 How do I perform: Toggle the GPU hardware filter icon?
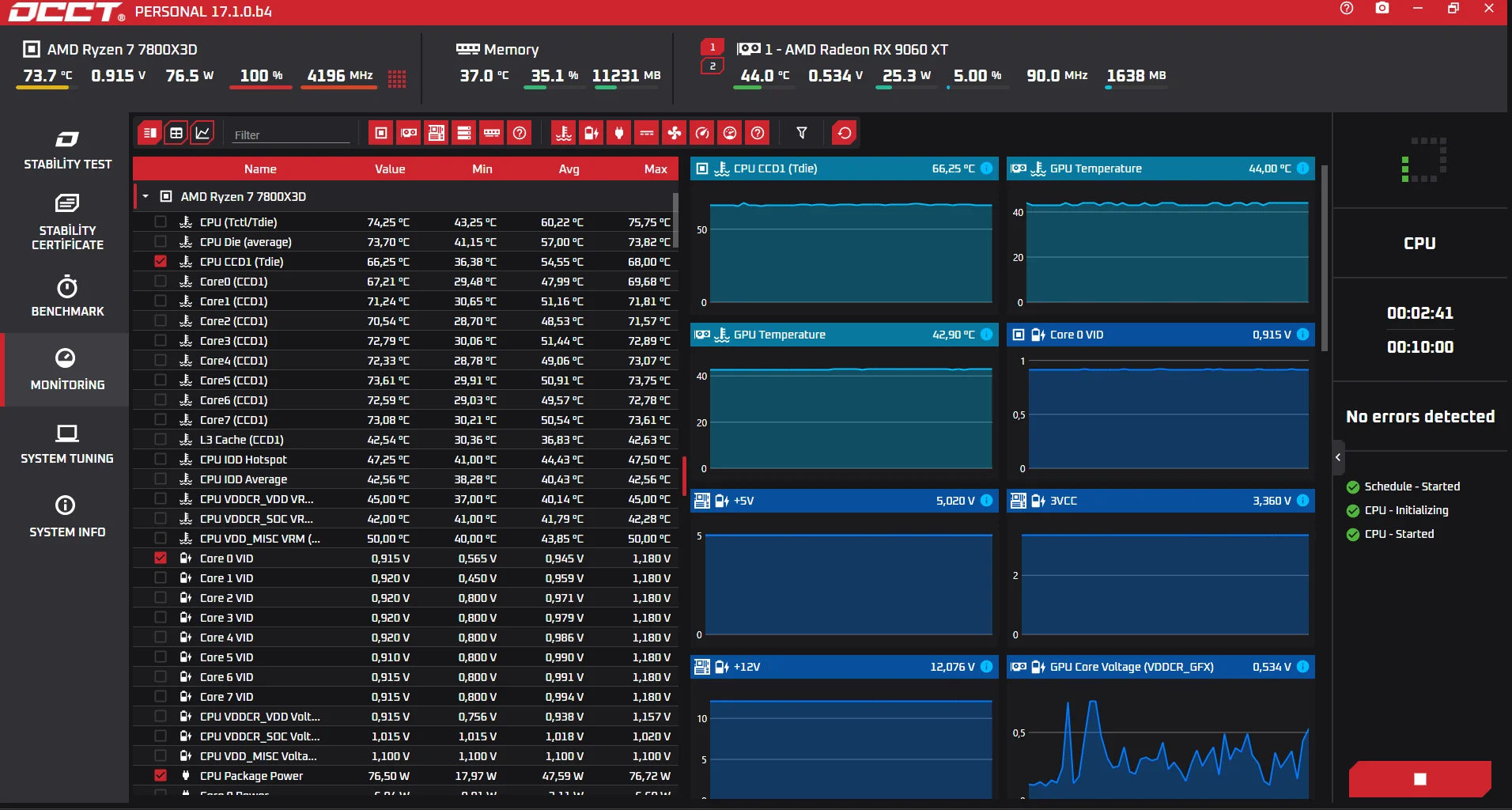pyautogui.click(x=409, y=133)
